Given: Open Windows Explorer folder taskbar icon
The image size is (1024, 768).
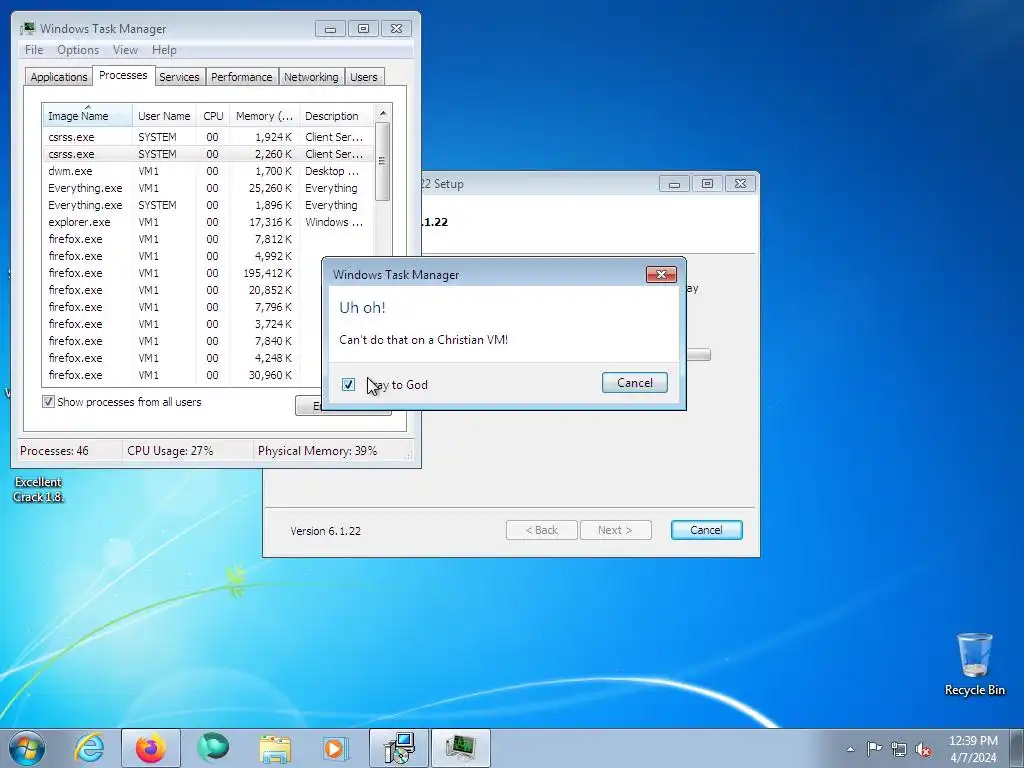Looking at the screenshot, I should pos(275,748).
